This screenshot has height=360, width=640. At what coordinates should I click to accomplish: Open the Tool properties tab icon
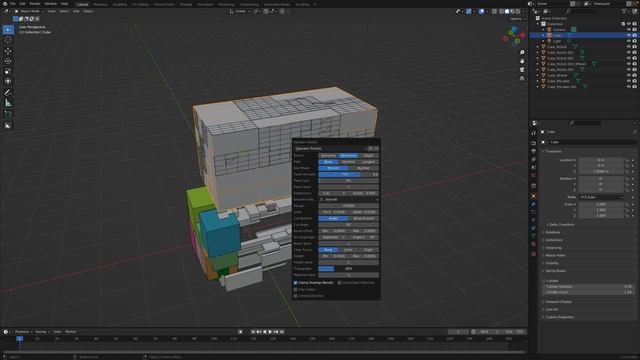tap(533, 133)
